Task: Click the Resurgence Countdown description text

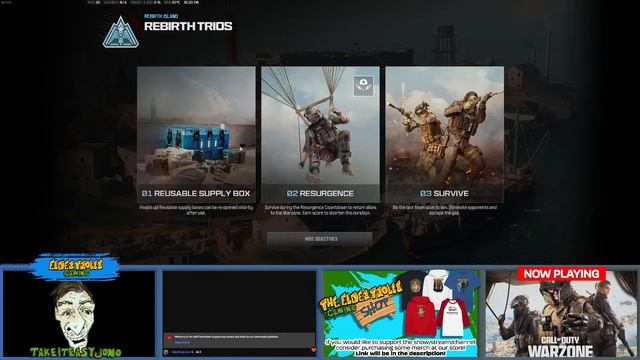Action: [320, 210]
